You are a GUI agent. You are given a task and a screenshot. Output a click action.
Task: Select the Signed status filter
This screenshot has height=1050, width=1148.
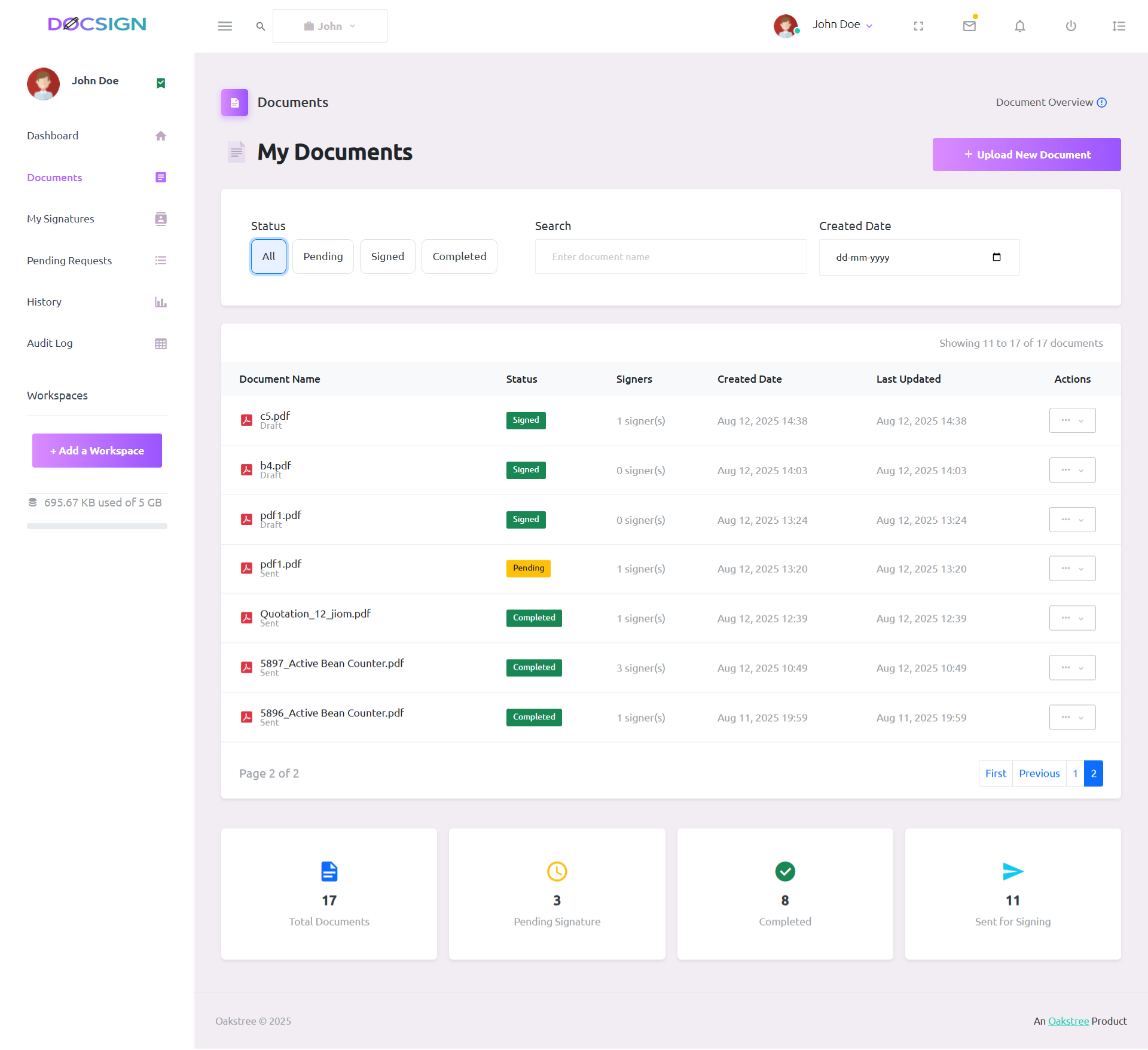[387, 256]
